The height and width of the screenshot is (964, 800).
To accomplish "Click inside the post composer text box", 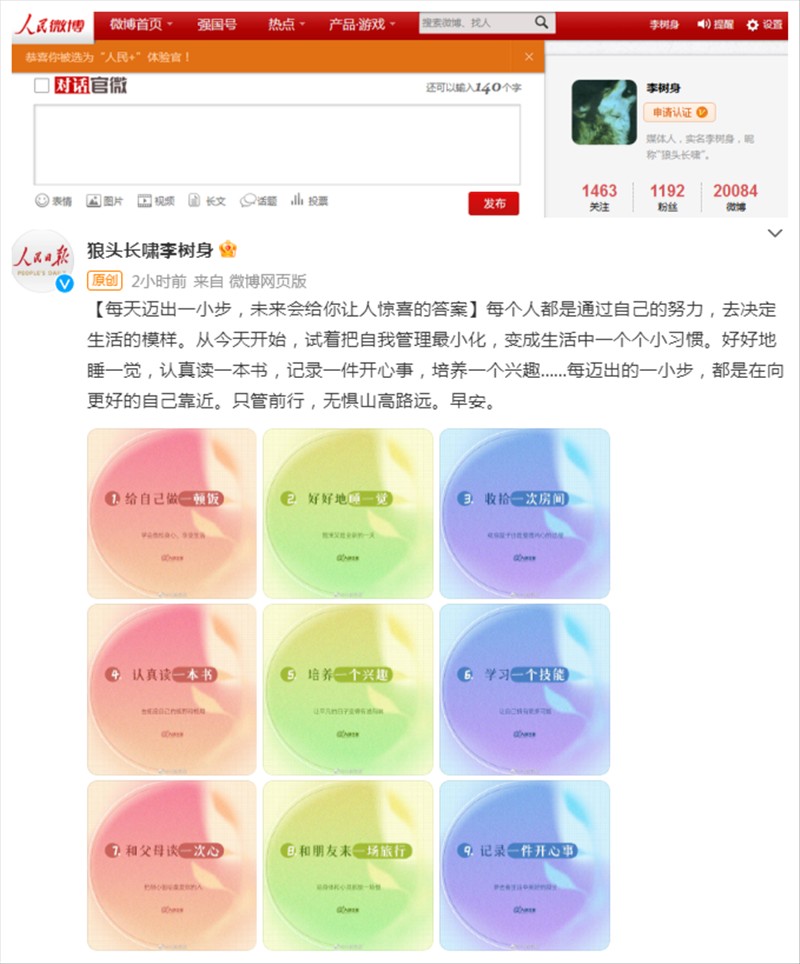I will (x=277, y=144).
